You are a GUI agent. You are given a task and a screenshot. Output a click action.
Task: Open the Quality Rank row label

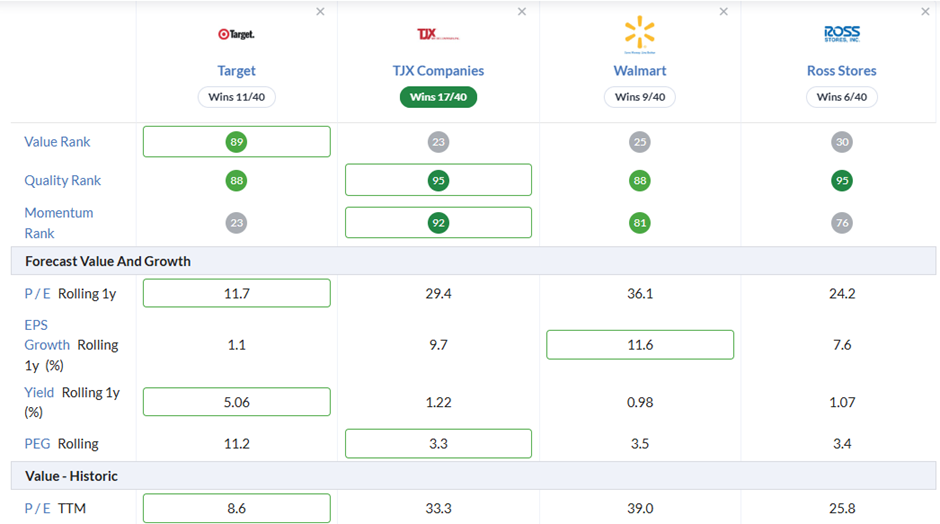[x=62, y=180]
